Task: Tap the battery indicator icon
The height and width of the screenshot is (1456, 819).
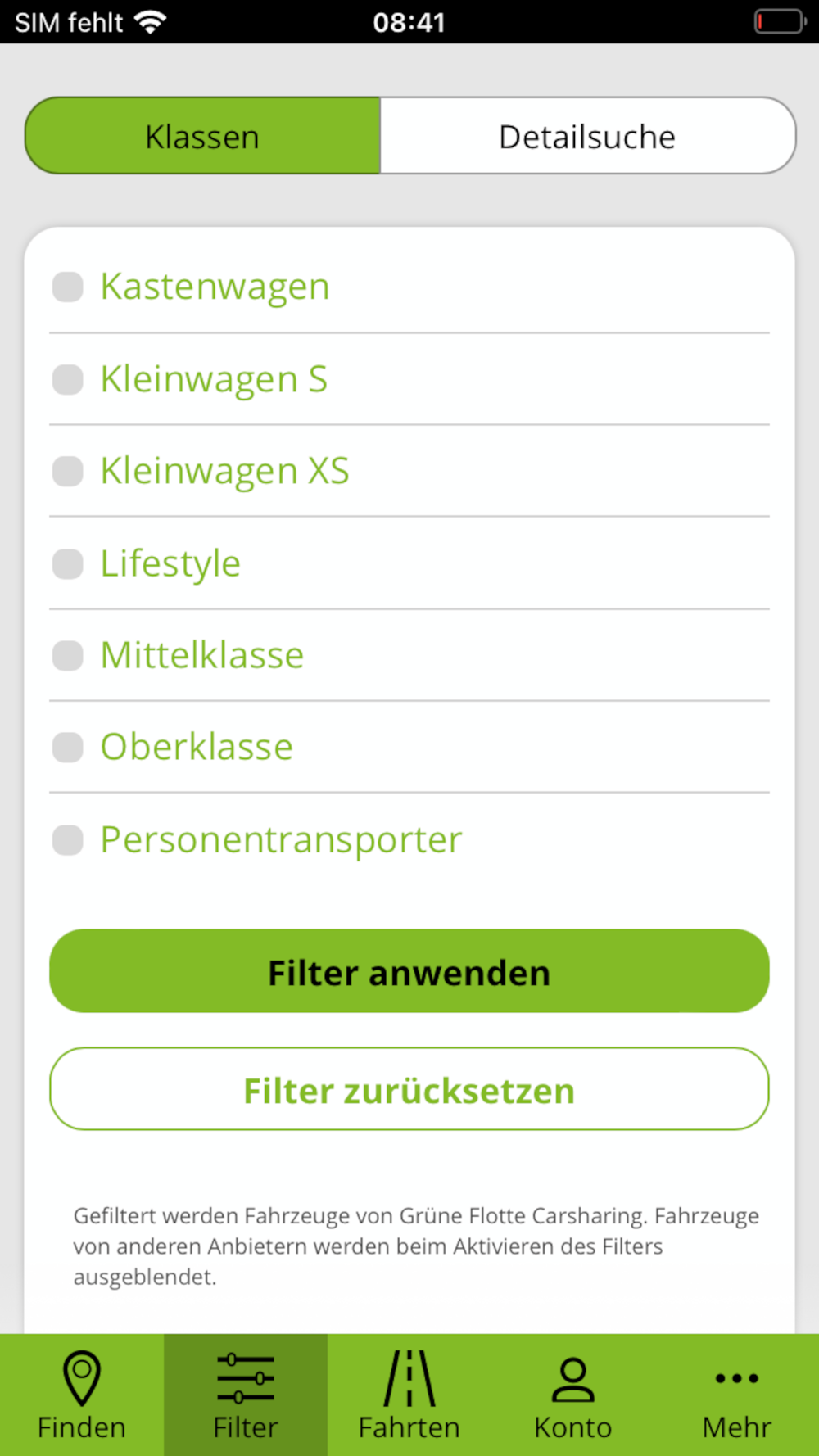Action: pyautogui.click(x=781, y=21)
